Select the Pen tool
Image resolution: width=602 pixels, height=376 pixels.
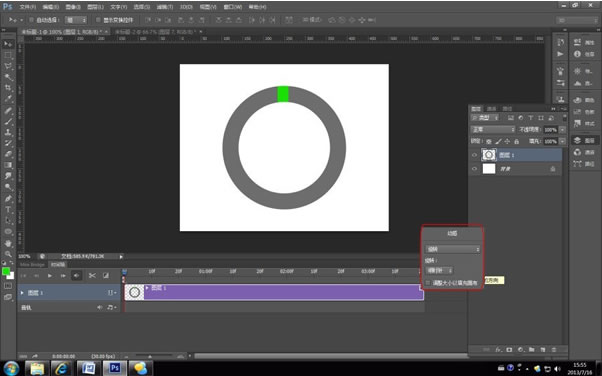click(x=8, y=199)
